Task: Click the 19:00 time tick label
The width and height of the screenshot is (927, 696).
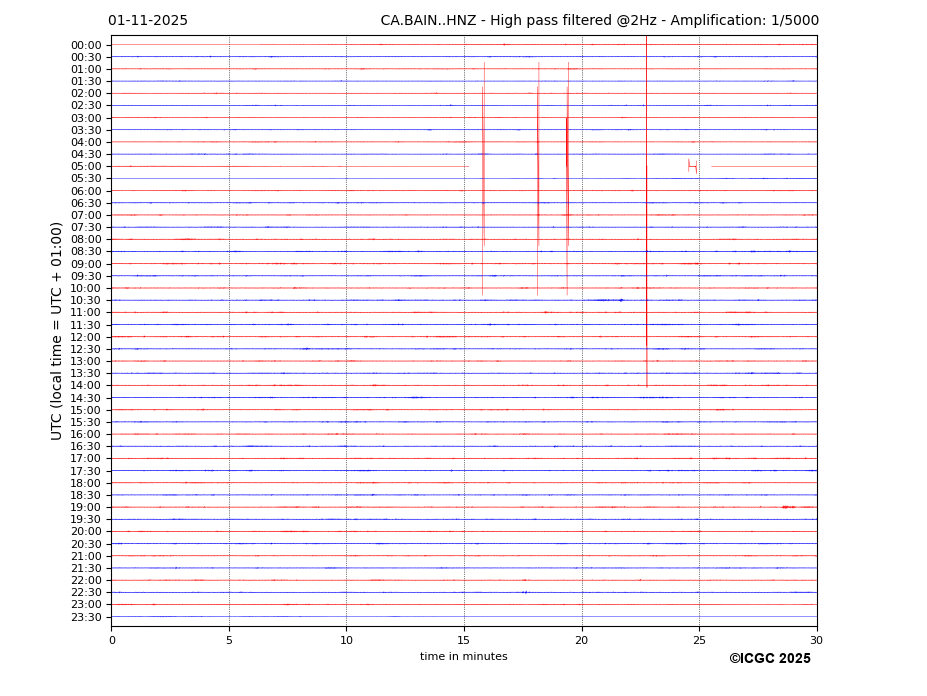Action: click(x=86, y=507)
